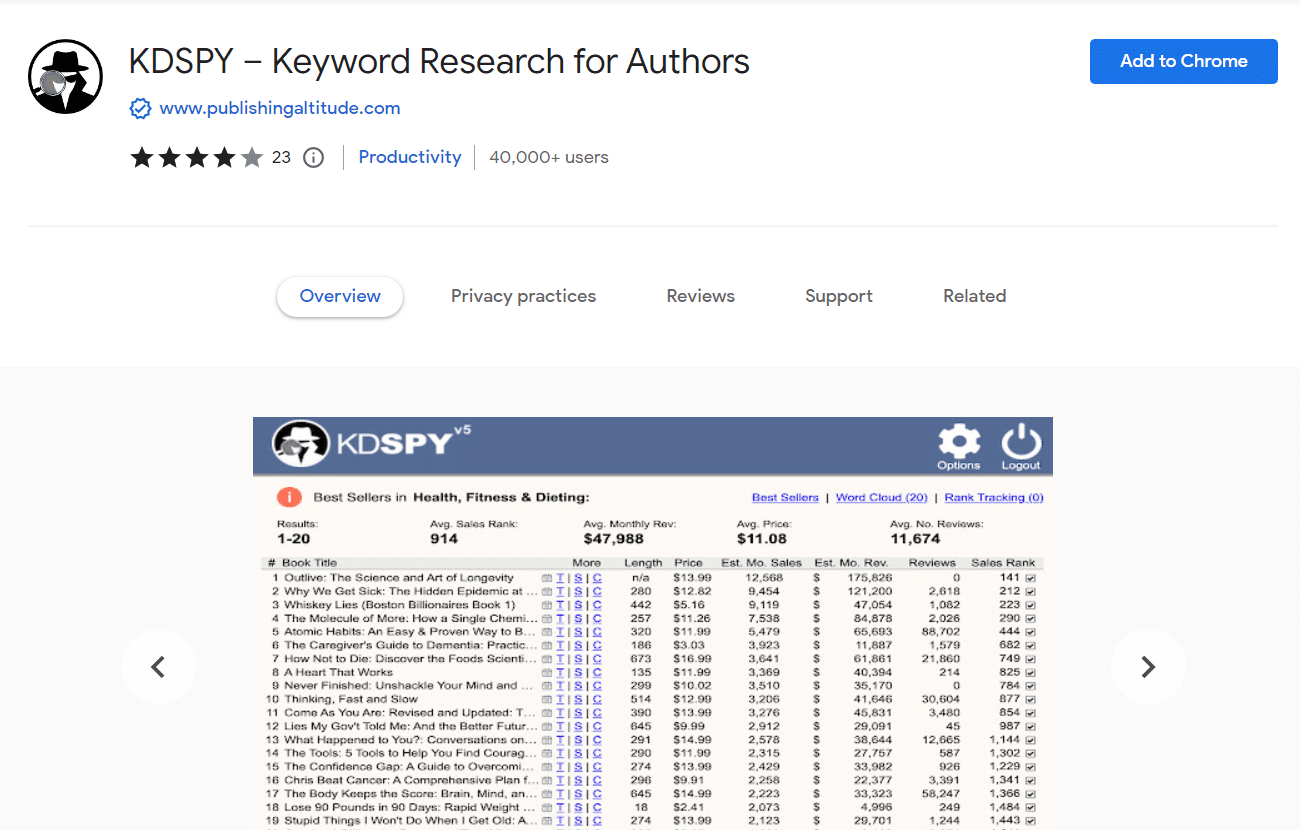The image size is (1300, 830).
Task: Show the next screenshot arrow
Action: click(1148, 667)
